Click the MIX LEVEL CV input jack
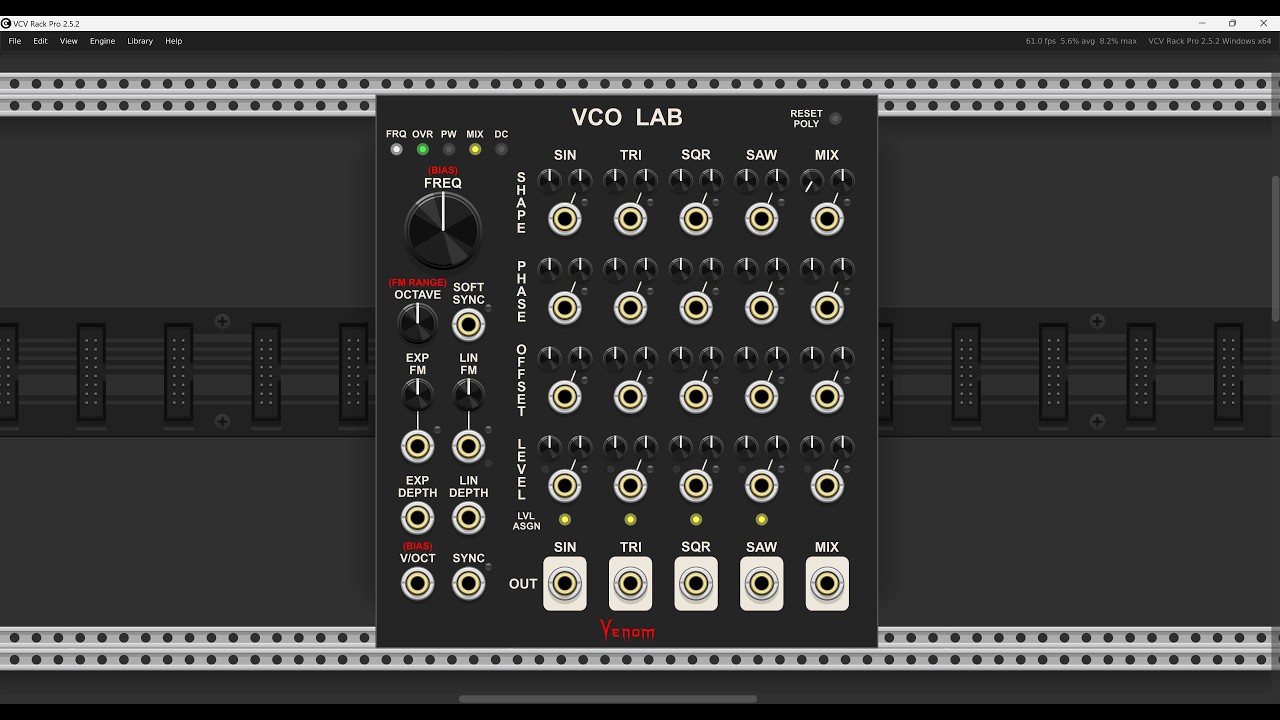Screen dimensions: 1280x720 [x=827, y=486]
